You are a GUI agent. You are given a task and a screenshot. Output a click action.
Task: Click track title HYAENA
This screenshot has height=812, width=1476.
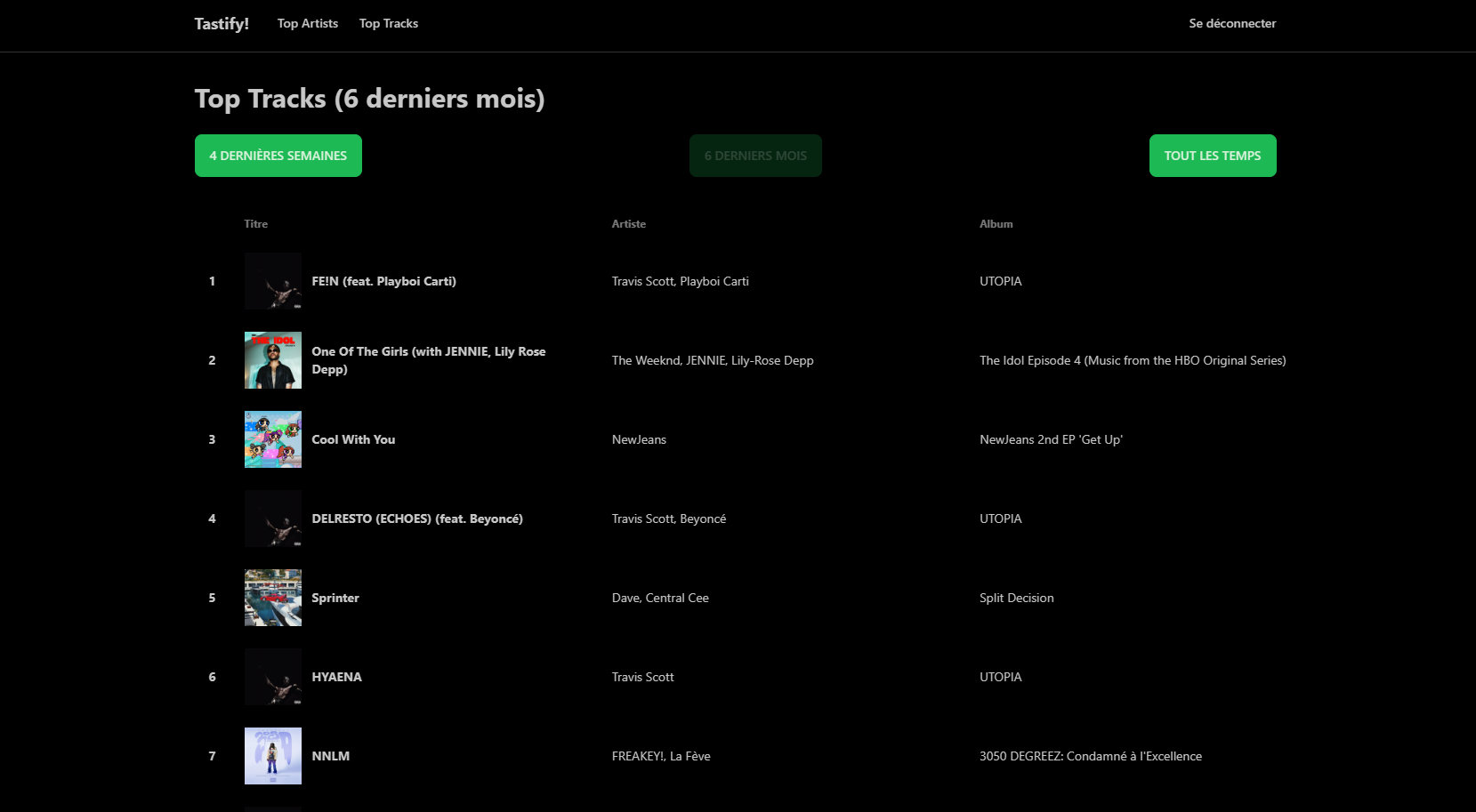point(336,677)
